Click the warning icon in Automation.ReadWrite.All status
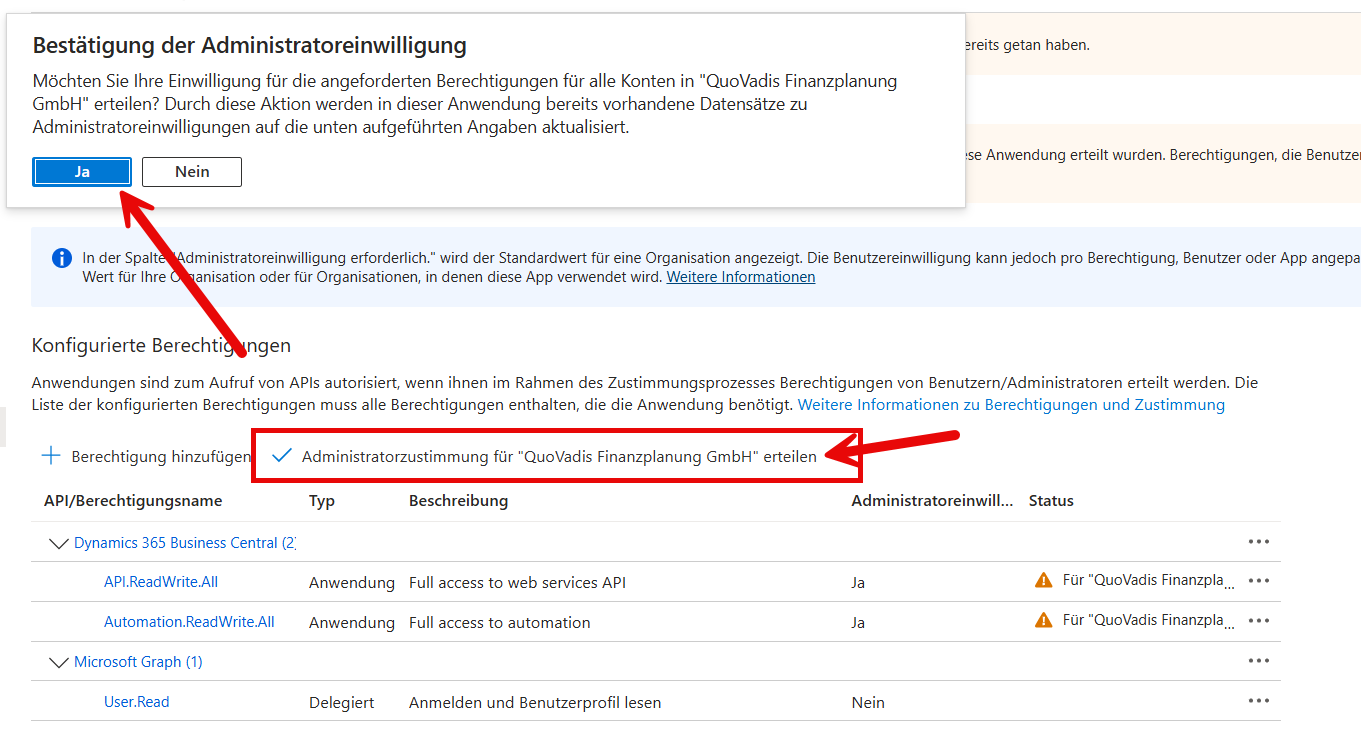The width and height of the screenshot is (1361, 751). (x=1044, y=620)
